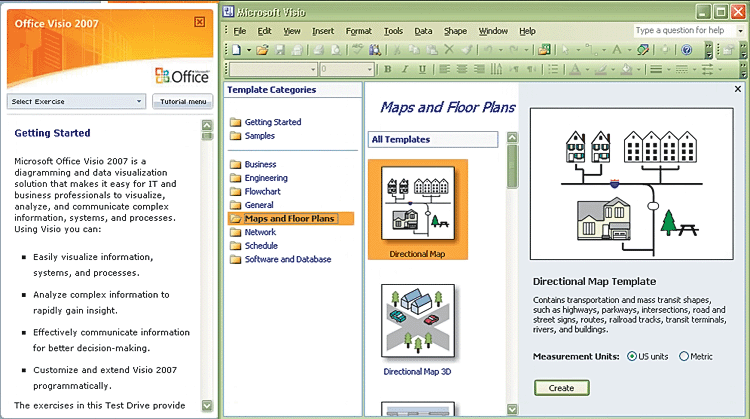Open the Fill Color dropdown arrow
The image size is (750, 419).
point(639,70)
